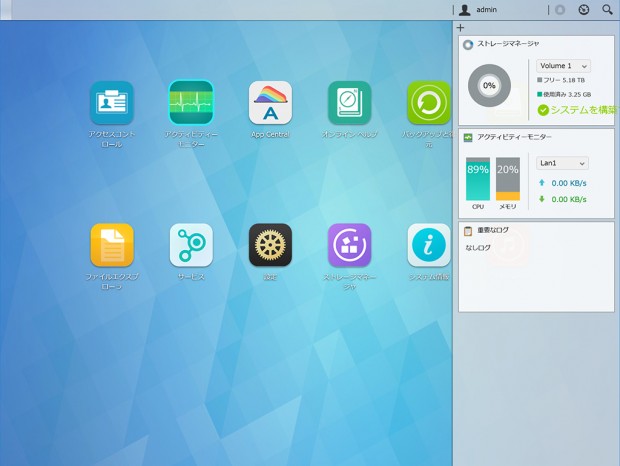Viewport: 620px width, 466px height.
Task: Click the 'なしログ' log entry text
Action: pyautogui.click(x=478, y=248)
